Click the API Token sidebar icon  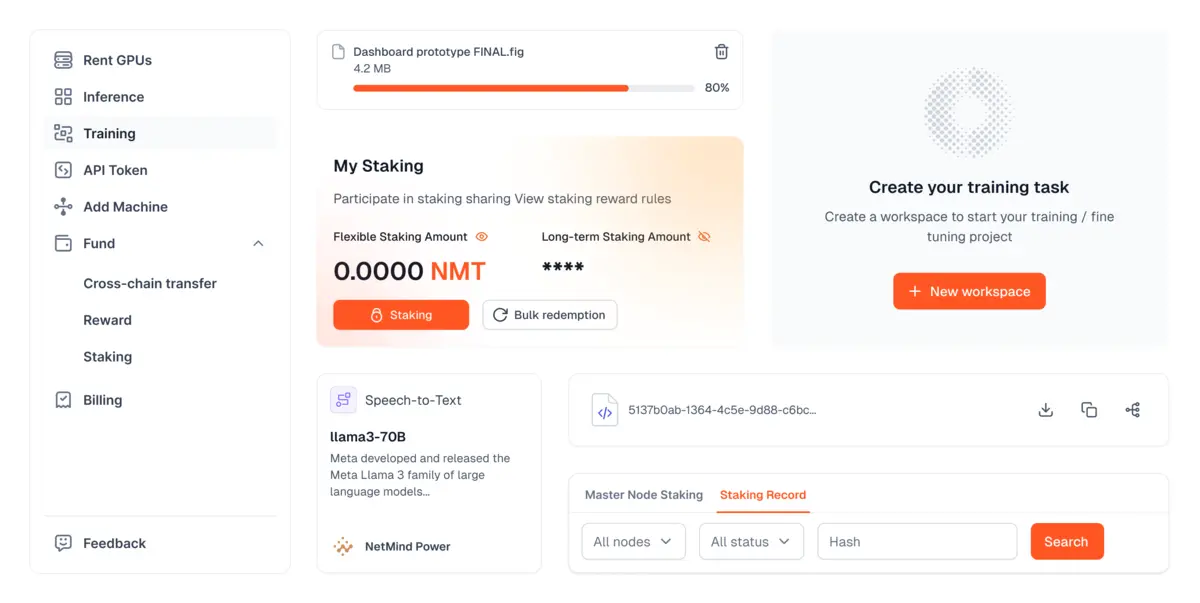63,170
